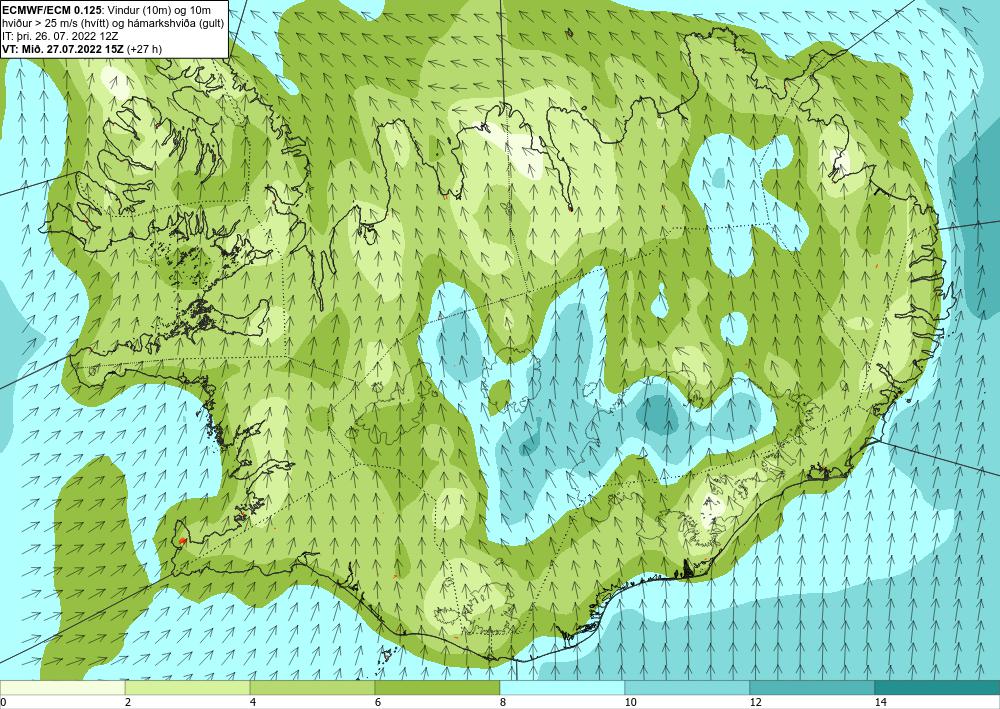Select the title line 'ECMWF/ECM 0.125: Vindur (10m) og 10m'
The image size is (1000, 709).
pyautogui.click(x=107, y=10)
